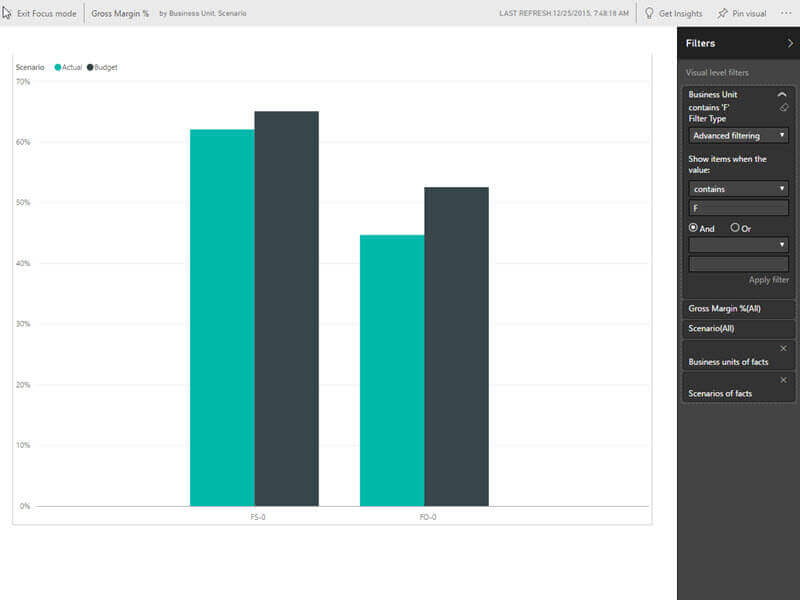Click the FO-0 axis label
Viewport: 800px width, 600px height.
(428, 517)
